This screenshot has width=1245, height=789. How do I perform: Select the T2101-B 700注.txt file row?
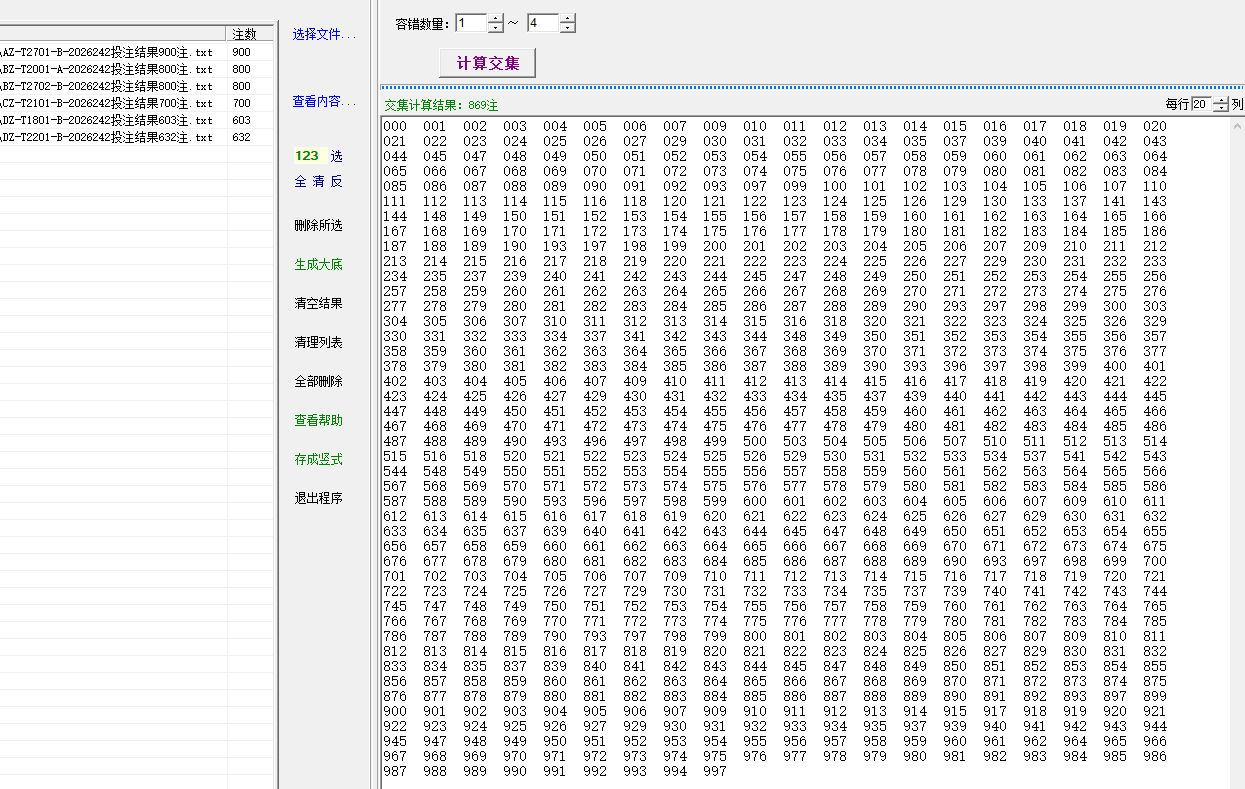[136, 103]
